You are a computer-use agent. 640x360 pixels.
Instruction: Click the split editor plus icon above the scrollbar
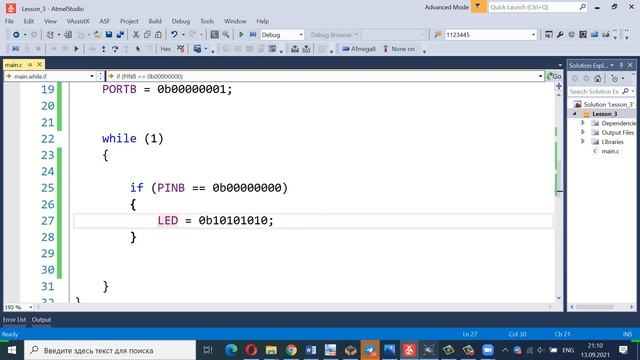pos(559,86)
